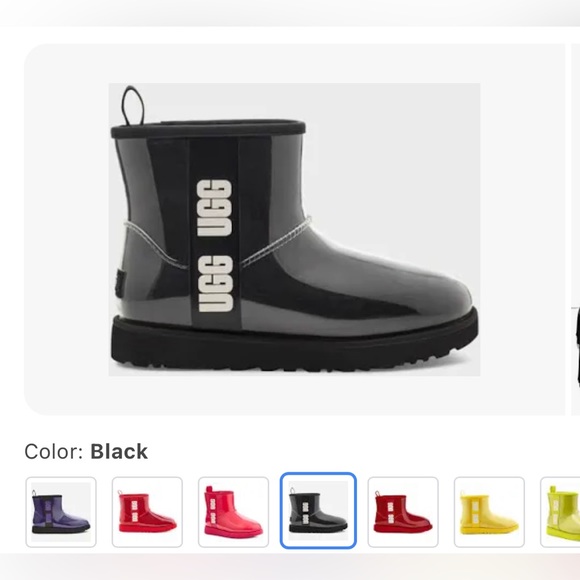
Task: Click the "Color:" label text
Action: (x=54, y=452)
